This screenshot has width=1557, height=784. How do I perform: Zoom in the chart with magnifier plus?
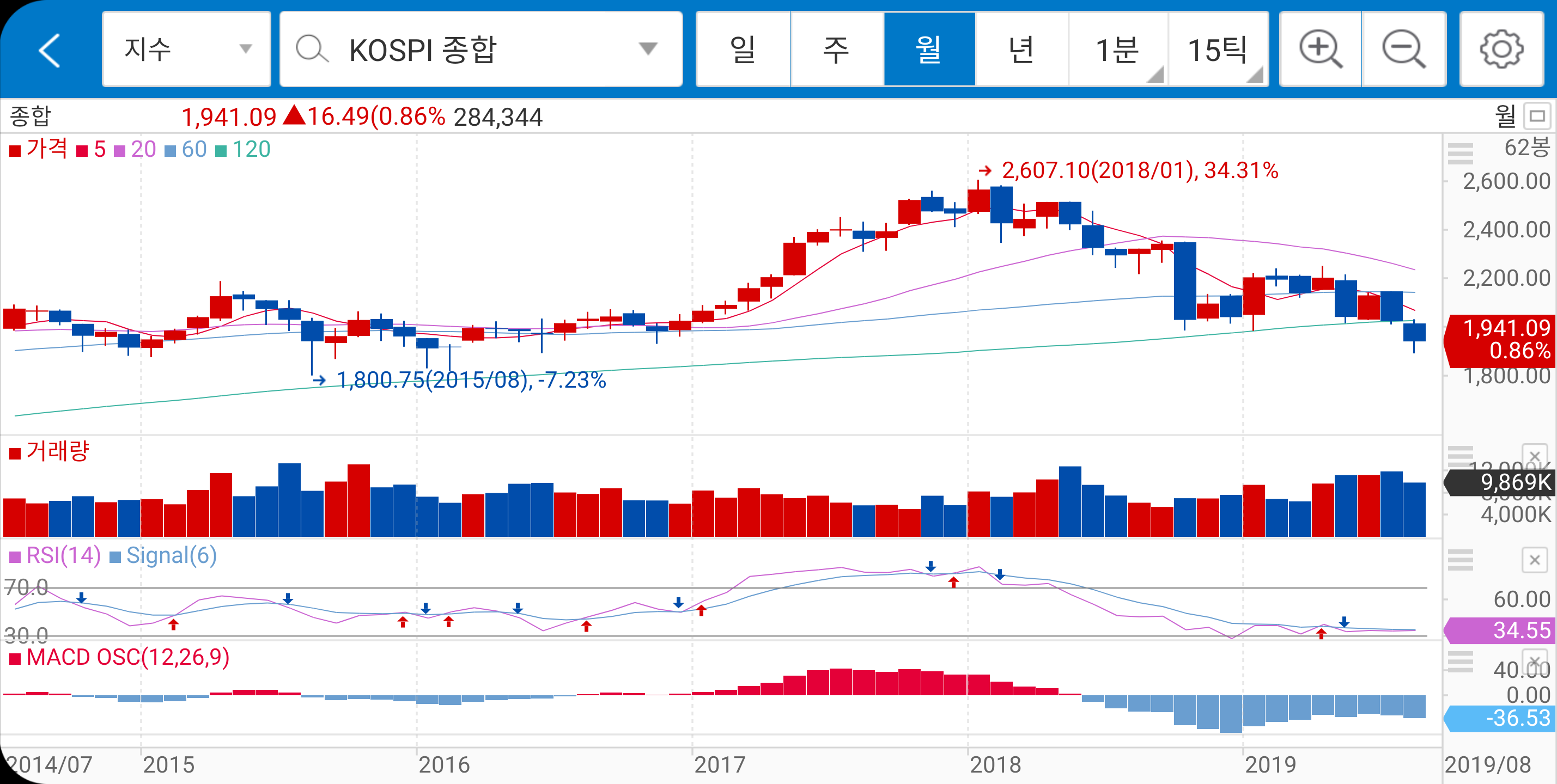click(1320, 50)
